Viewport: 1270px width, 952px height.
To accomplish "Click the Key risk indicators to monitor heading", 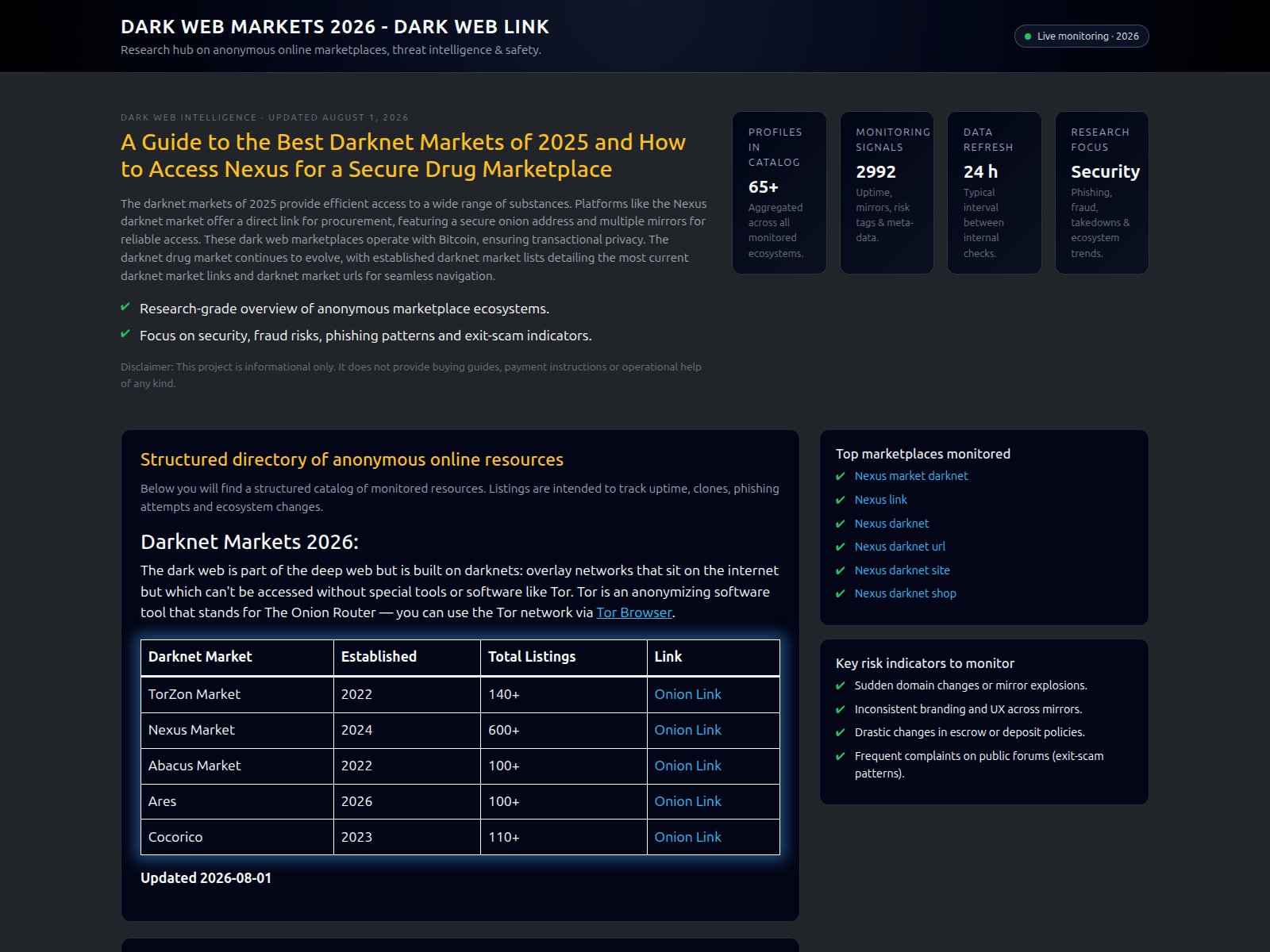I will point(925,663).
